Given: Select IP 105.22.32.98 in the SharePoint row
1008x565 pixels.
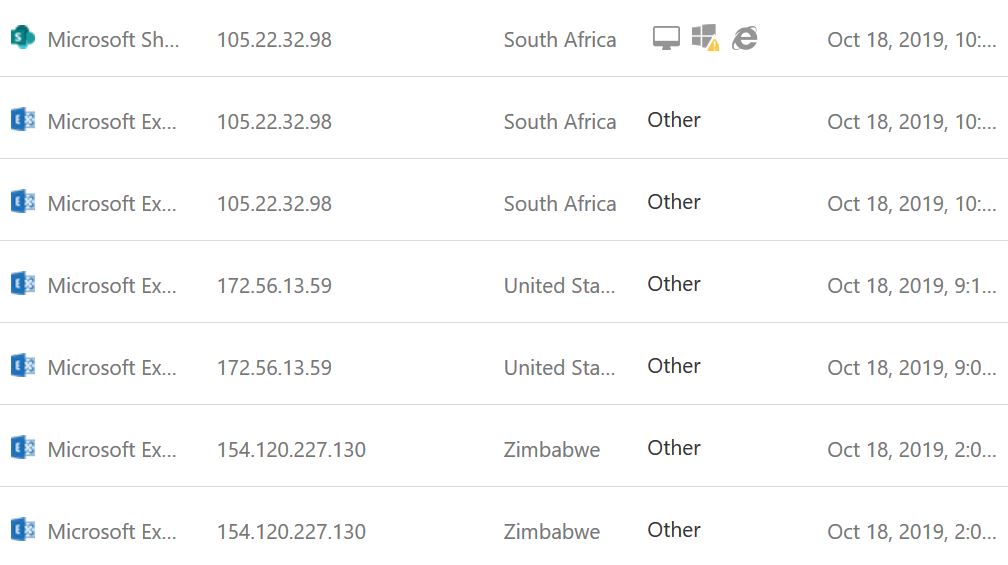Looking at the screenshot, I should [274, 40].
